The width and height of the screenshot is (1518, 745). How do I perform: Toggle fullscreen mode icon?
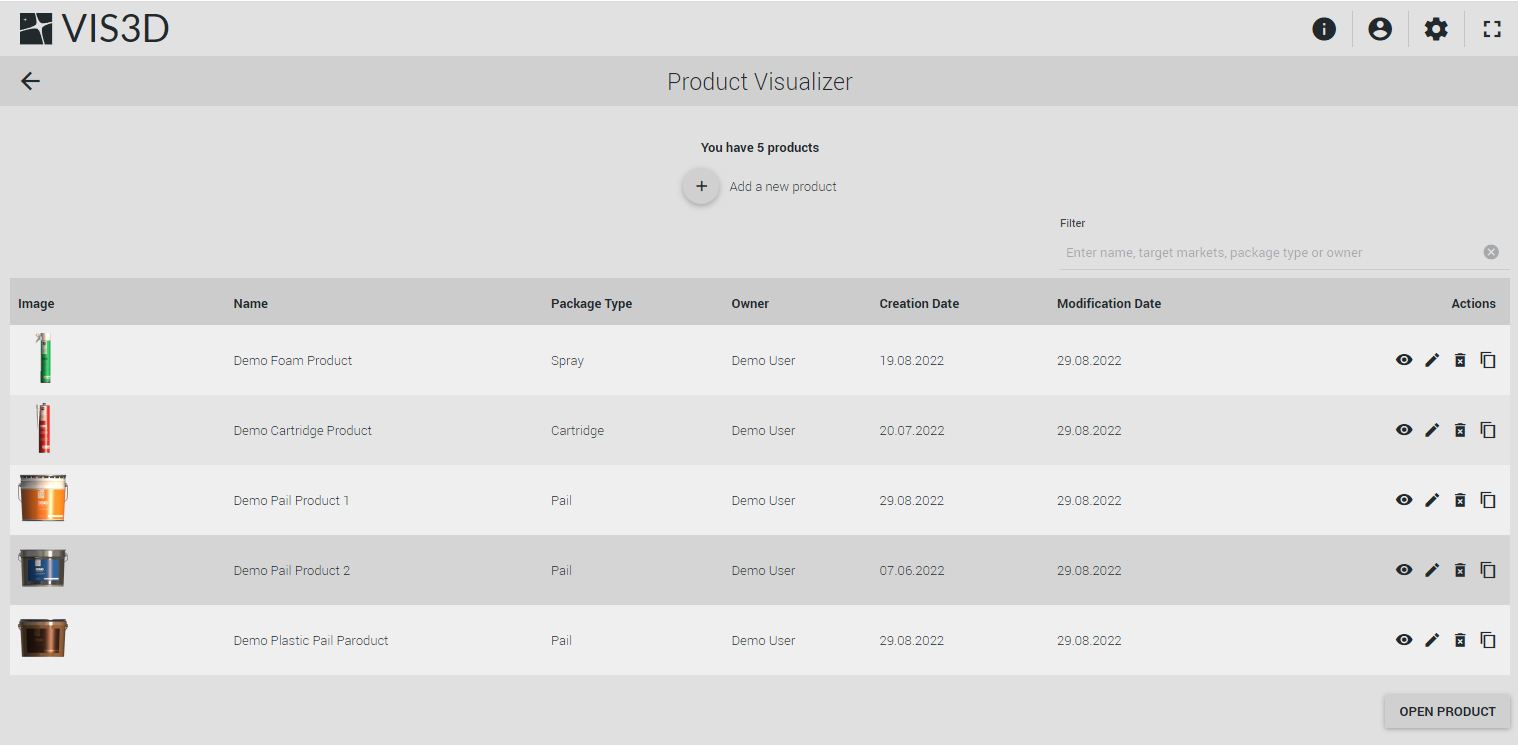pyautogui.click(x=1492, y=29)
